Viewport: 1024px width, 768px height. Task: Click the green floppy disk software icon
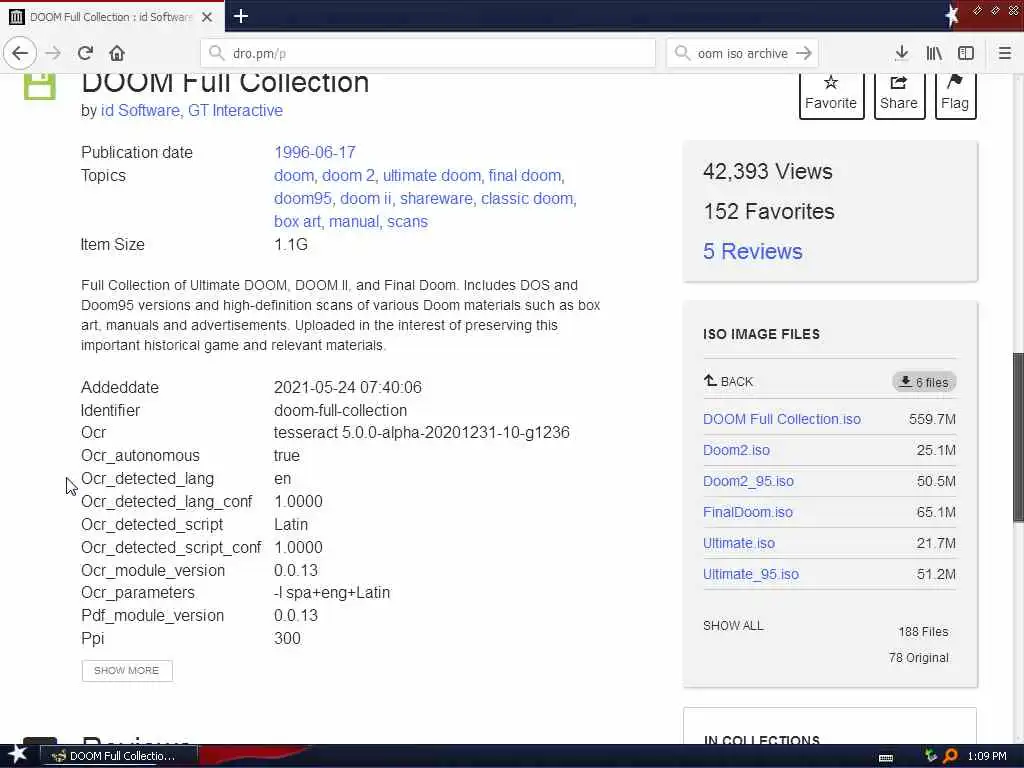[40, 86]
